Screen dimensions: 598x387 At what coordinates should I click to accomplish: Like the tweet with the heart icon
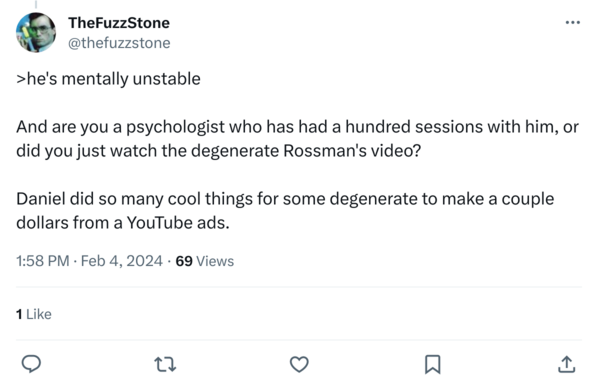[x=299, y=364]
